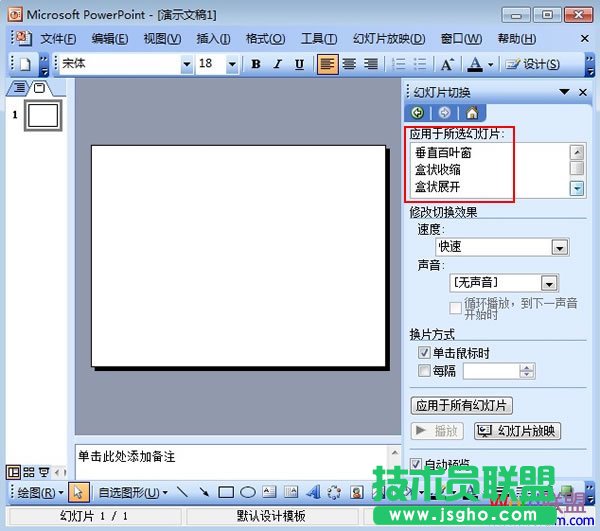
Task: Click the 应用于所有幻灯片 button
Action: (462, 405)
